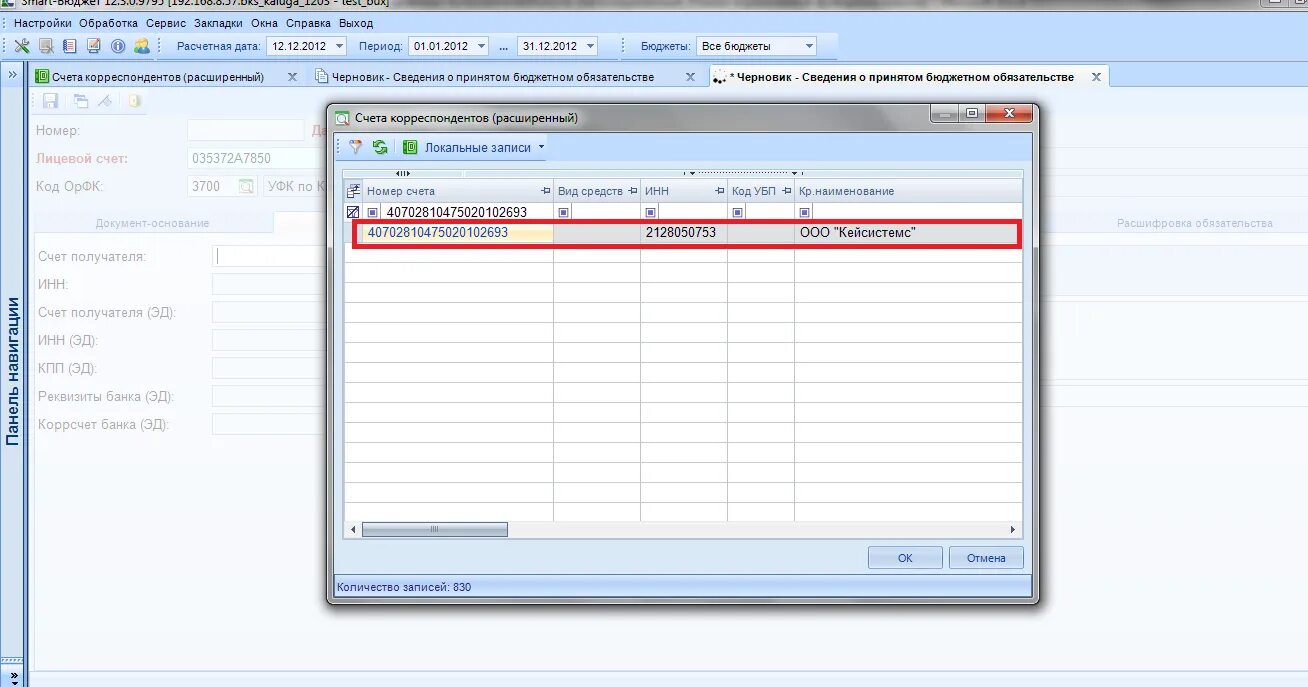Click the Номер input field in document form
The image size is (1308, 687).
point(246,130)
